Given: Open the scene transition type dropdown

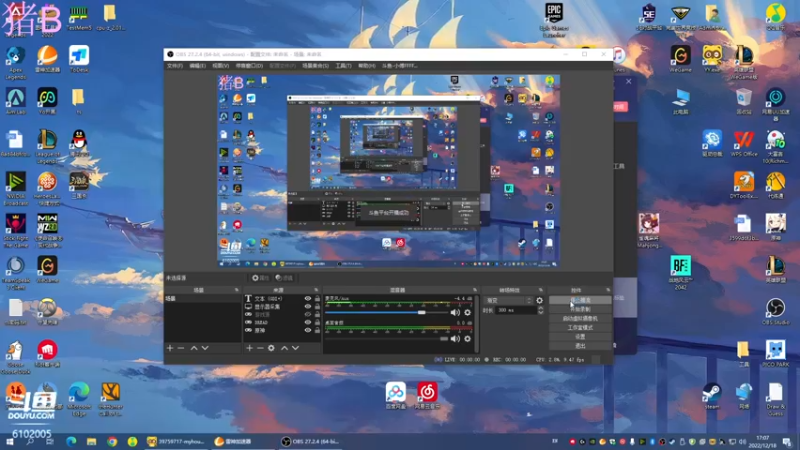Looking at the screenshot, I should pyautogui.click(x=508, y=301).
